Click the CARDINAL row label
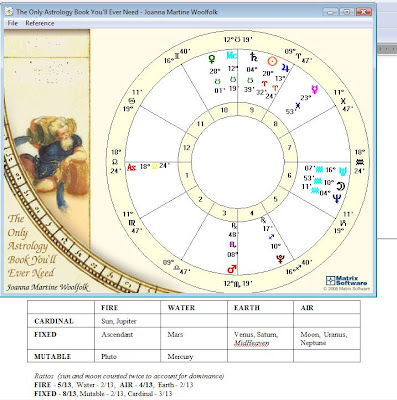 54,321
